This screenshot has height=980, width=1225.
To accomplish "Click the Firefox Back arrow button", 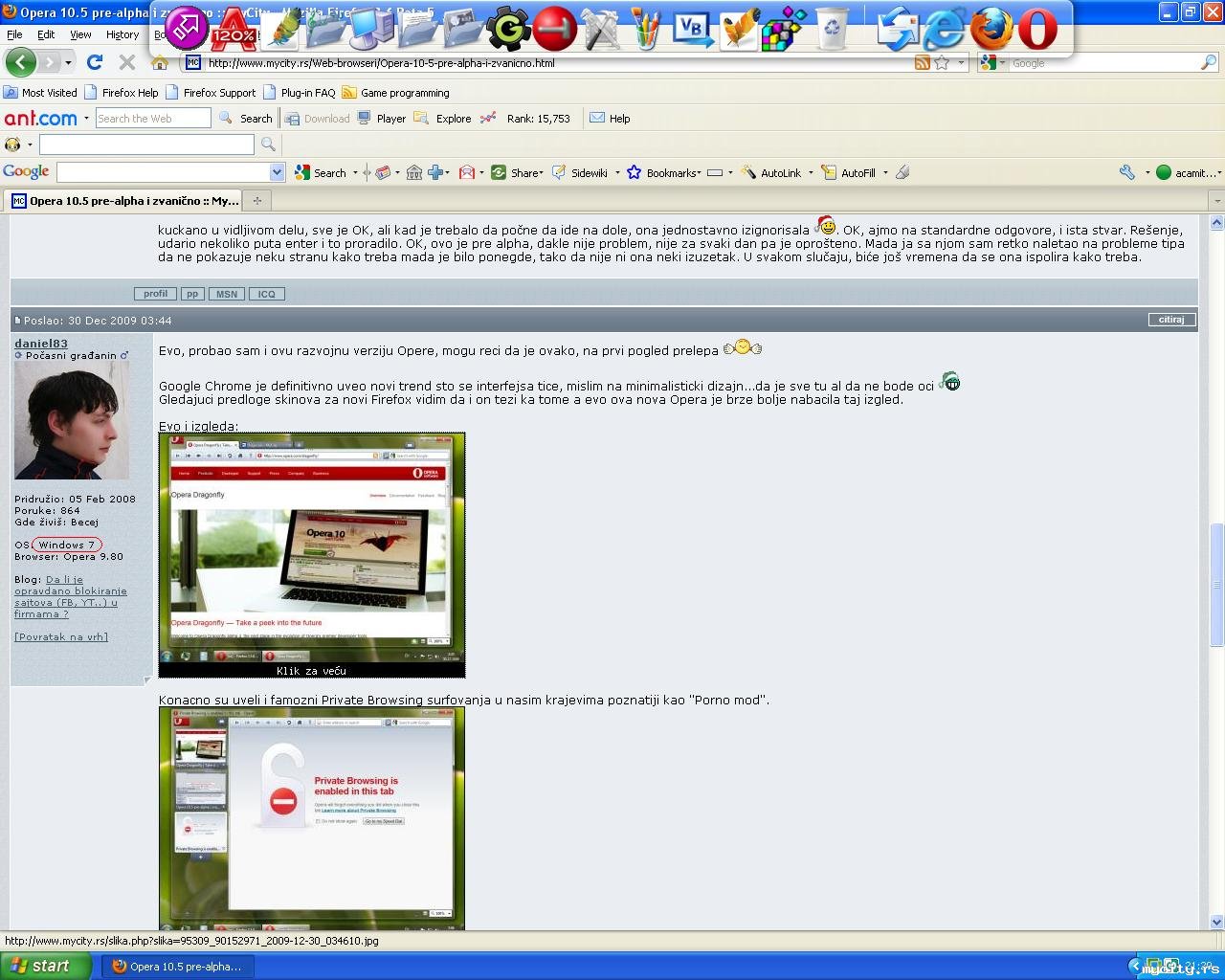I will (20, 63).
